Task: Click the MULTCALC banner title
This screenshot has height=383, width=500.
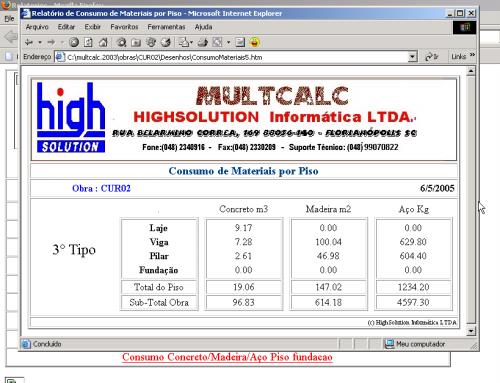Action: pos(272,96)
